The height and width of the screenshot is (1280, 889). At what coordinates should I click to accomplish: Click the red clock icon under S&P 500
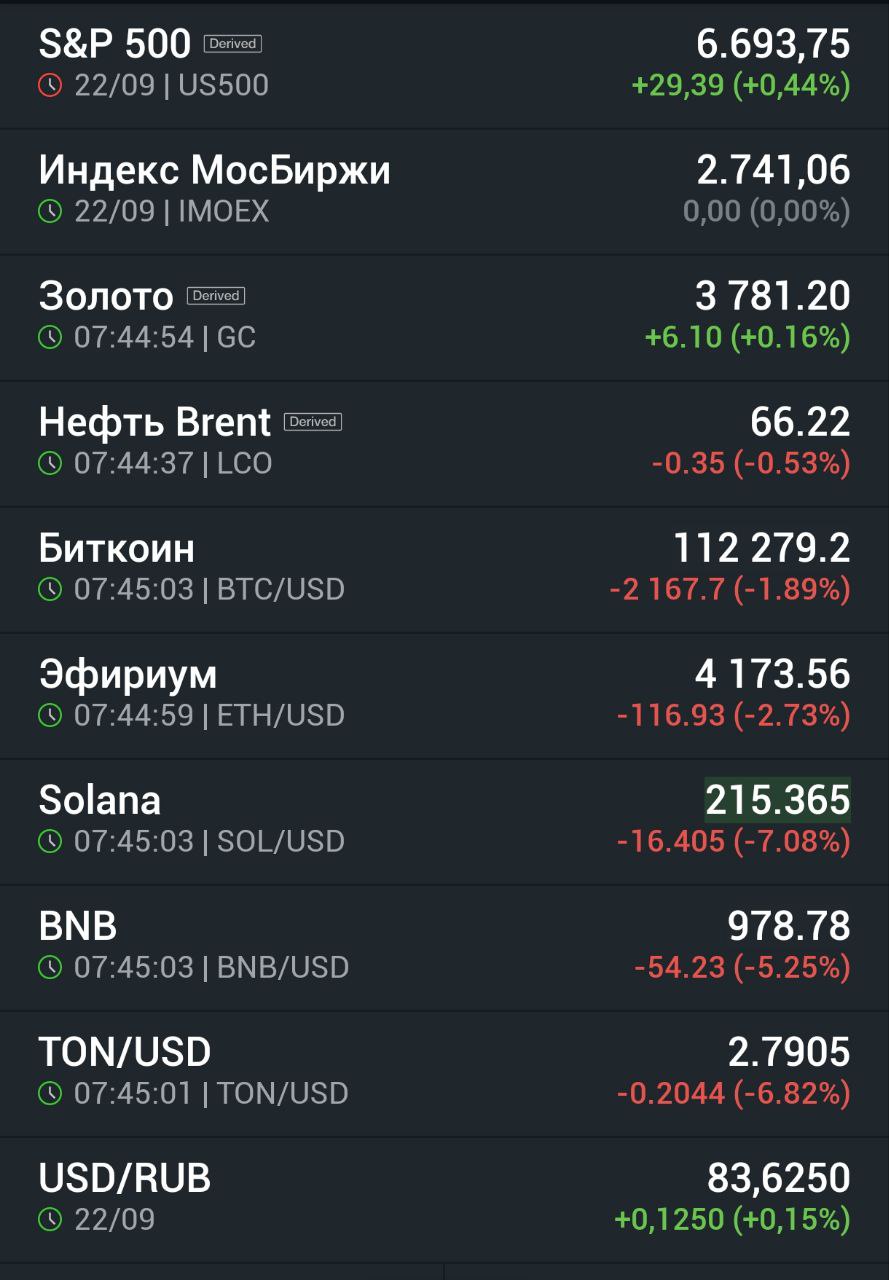point(50,86)
